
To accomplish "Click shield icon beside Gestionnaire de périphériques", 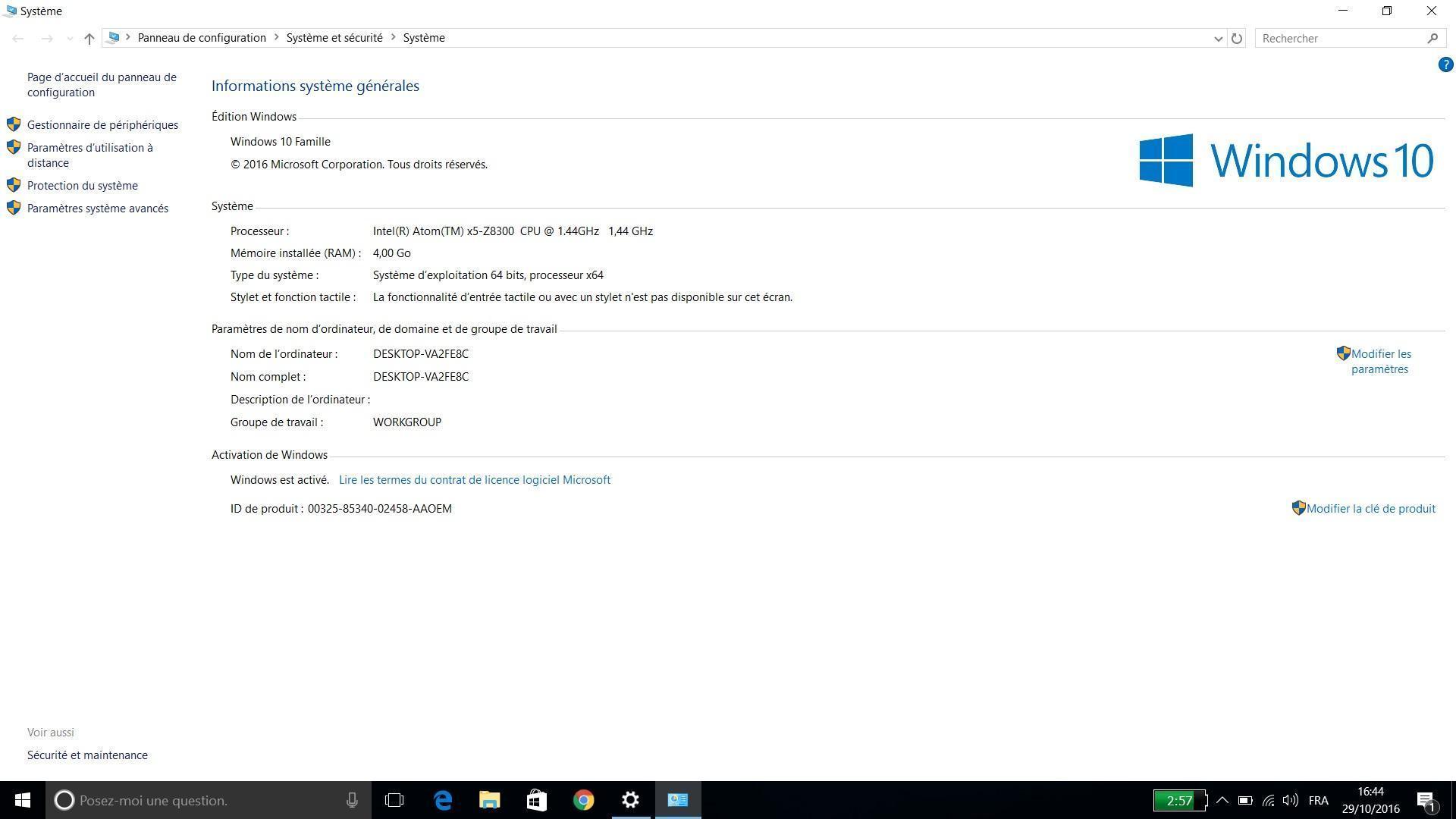I will [14, 124].
